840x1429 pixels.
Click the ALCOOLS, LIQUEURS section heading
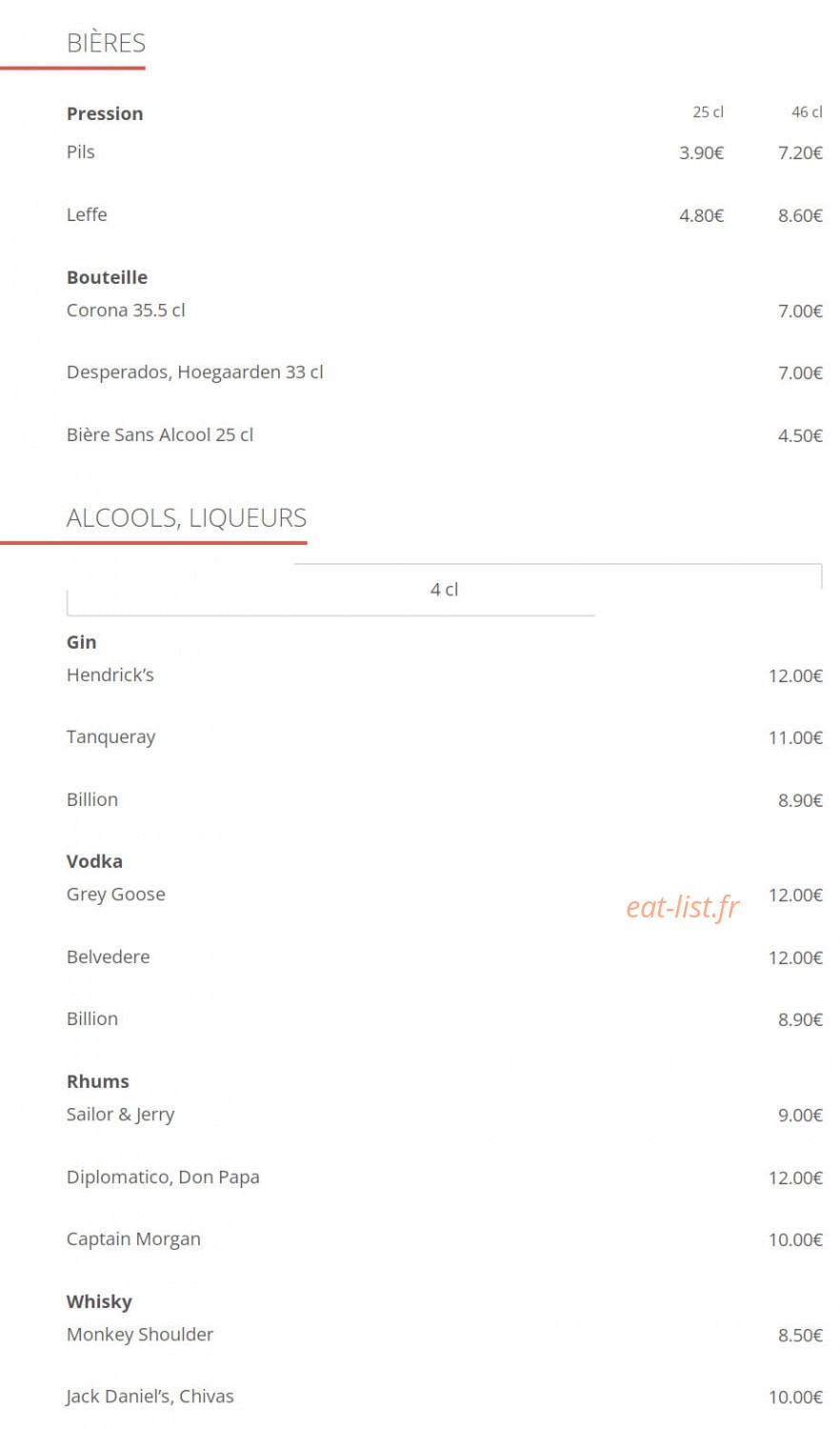[187, 518]
